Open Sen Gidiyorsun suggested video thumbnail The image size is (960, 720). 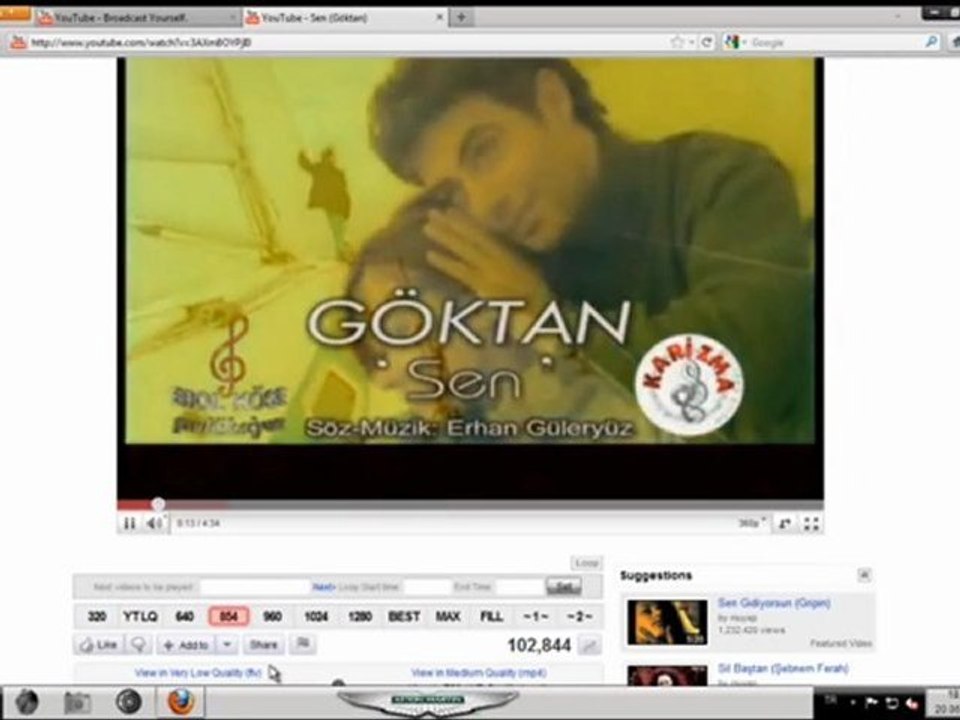(x=667, y=622)
